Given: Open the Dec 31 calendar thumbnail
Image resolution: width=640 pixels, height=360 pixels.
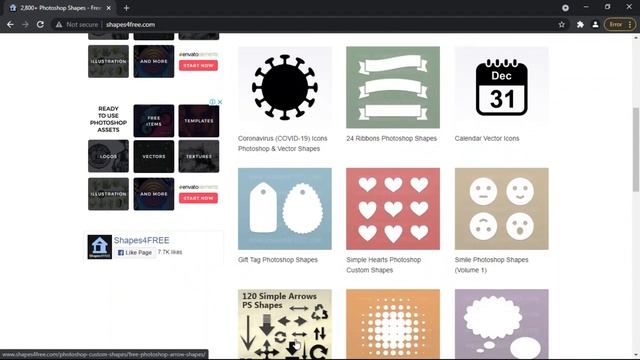Looking at the screenshot, I should point(502,87).
